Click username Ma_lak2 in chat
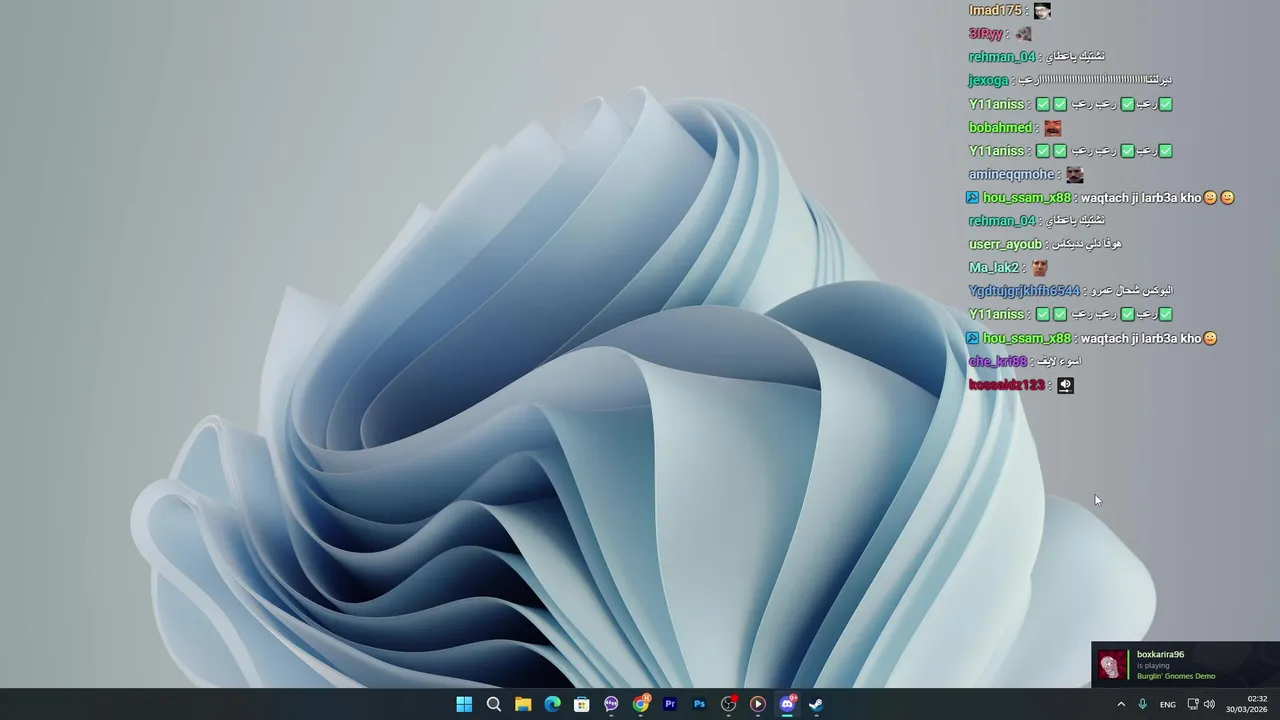The width and height of the screenshot is (1280, 720). pos(994,267)
